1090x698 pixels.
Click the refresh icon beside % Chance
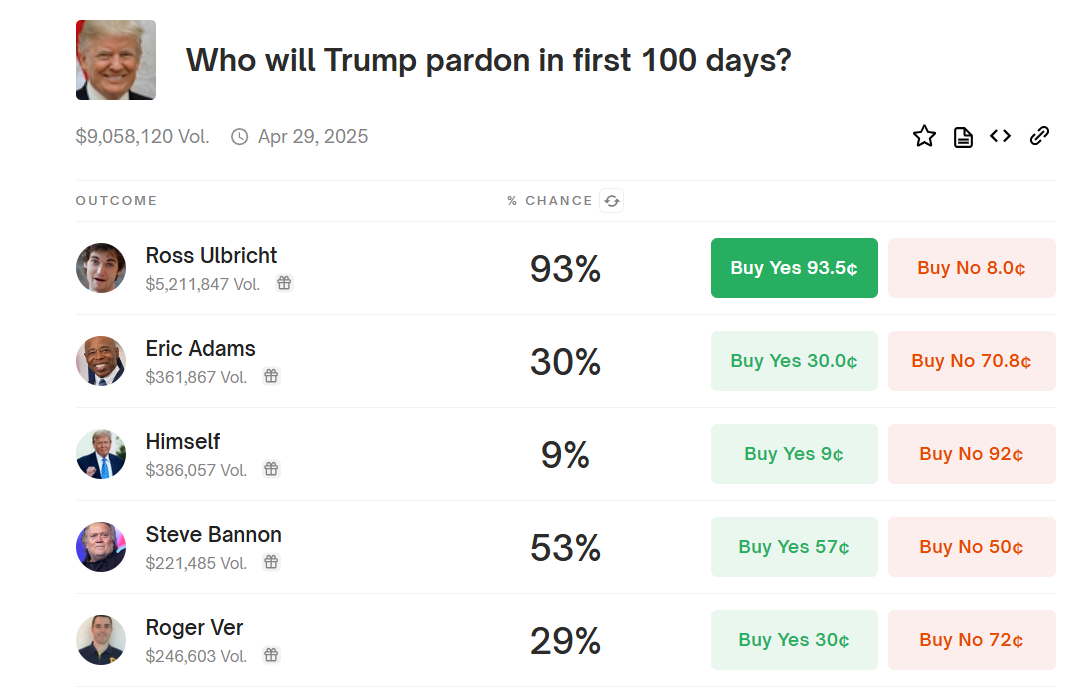point(612,201)
